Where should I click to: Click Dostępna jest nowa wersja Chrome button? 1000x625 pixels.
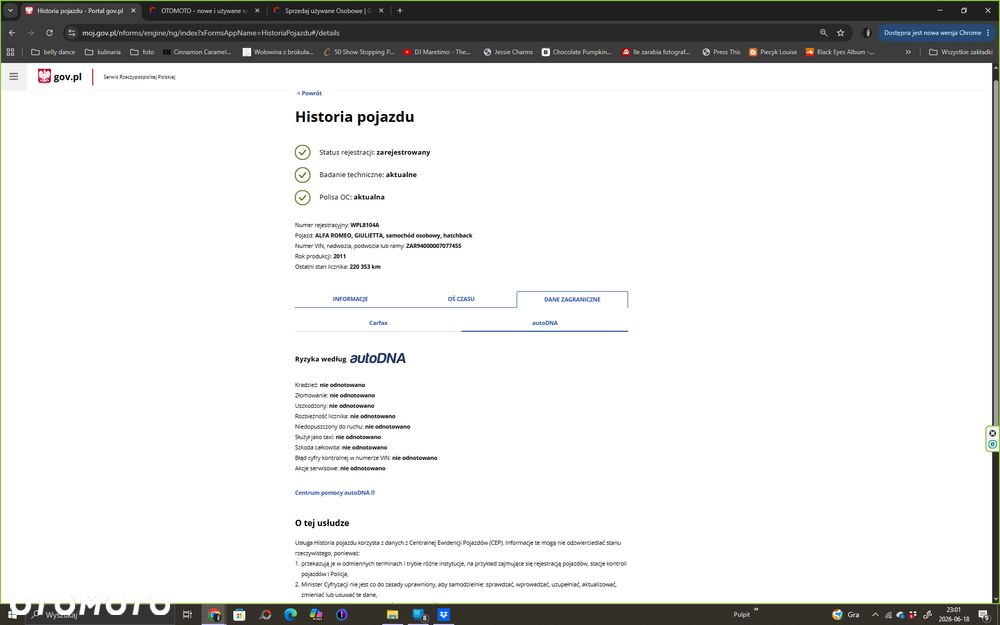click(x=936, y=33)
